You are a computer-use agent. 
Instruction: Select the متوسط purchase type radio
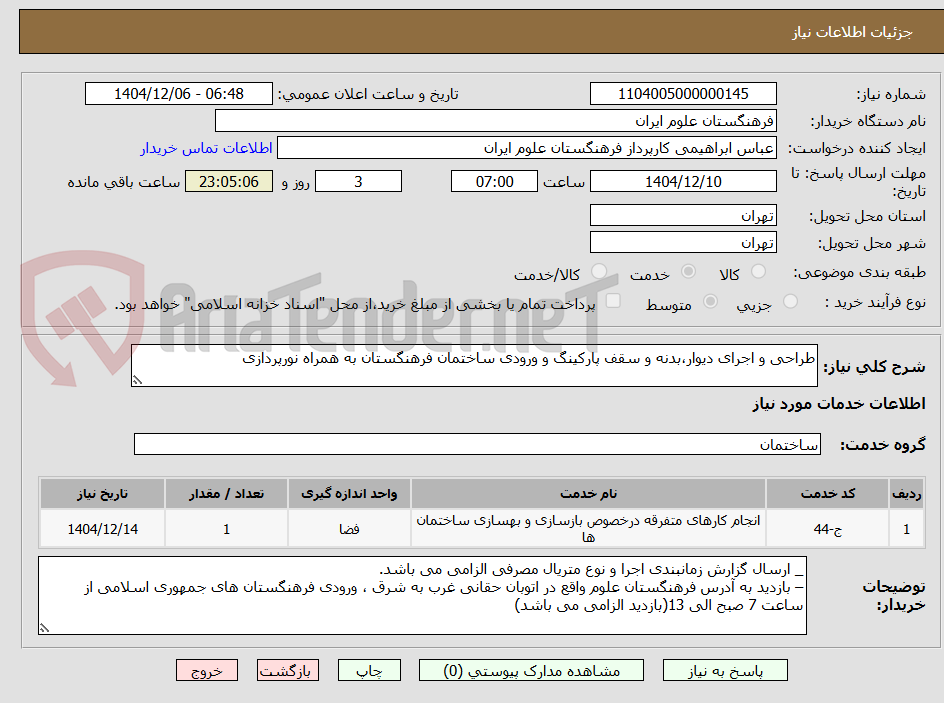tap(710, 302)
